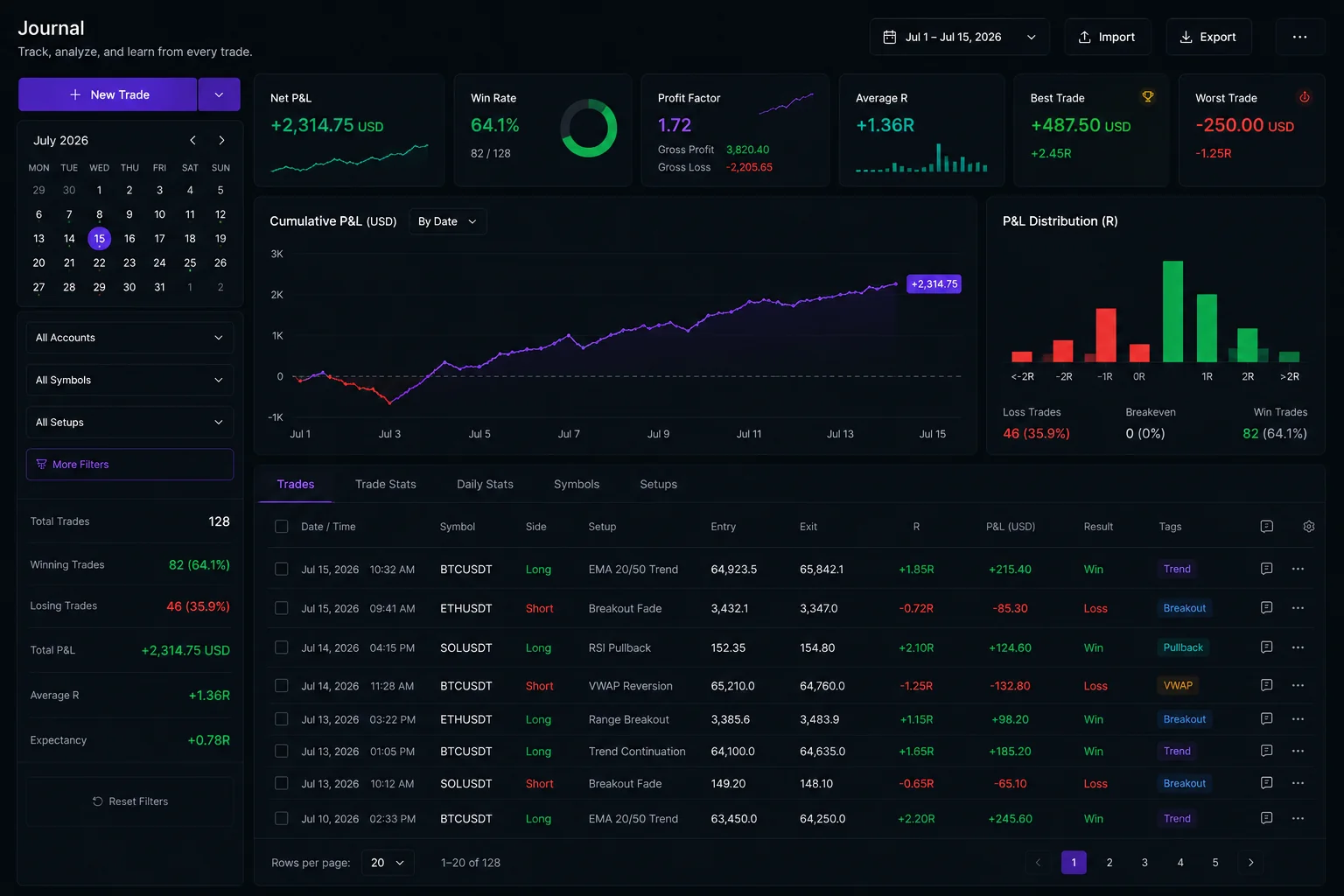Open the date range picker Jul 1 – Jul 15
Image resolution: width=1344 pixels, height=896 pixels.
click(959, 37)
